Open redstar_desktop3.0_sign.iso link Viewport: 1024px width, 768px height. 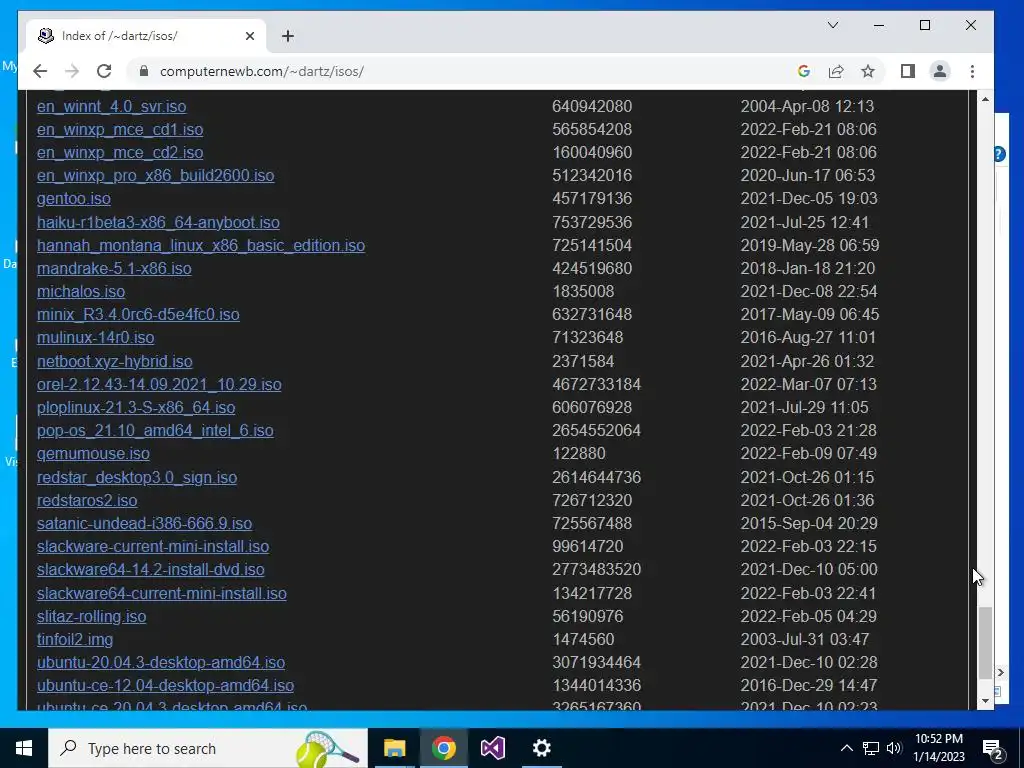pos(137,477)
